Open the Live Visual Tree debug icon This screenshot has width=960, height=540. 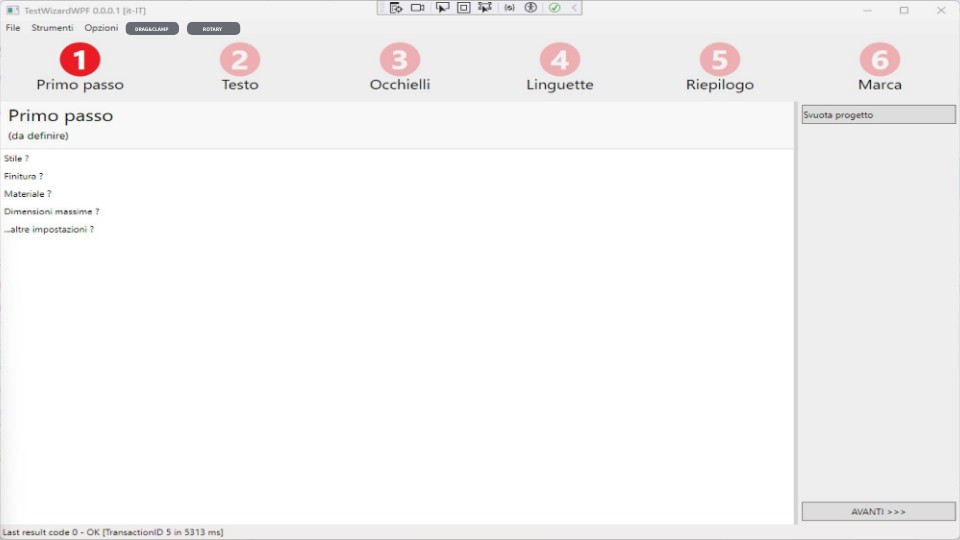point(396,8)
